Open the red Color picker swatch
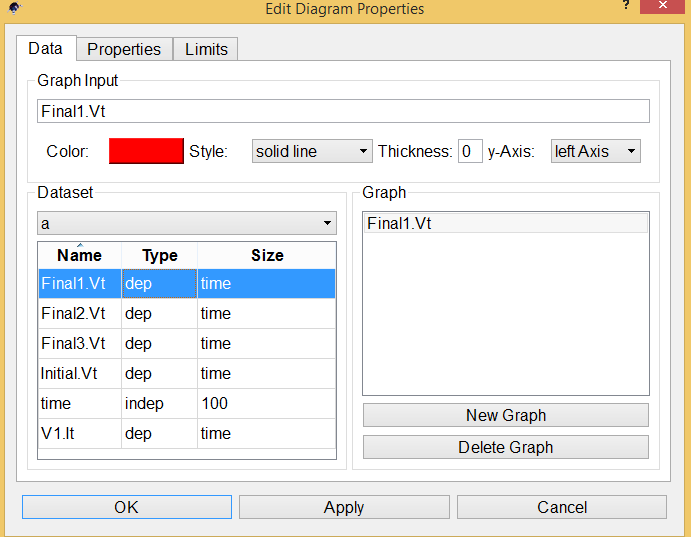Image resolution: width=691 pixels, height=537 pixels. [x=146, y=151]
